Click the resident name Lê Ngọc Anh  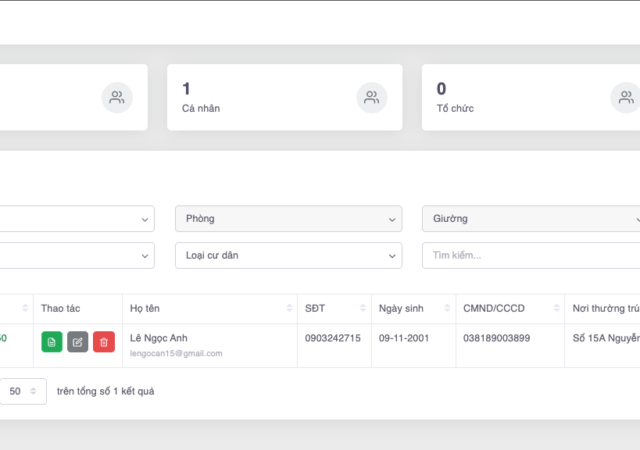click(159, 338)
